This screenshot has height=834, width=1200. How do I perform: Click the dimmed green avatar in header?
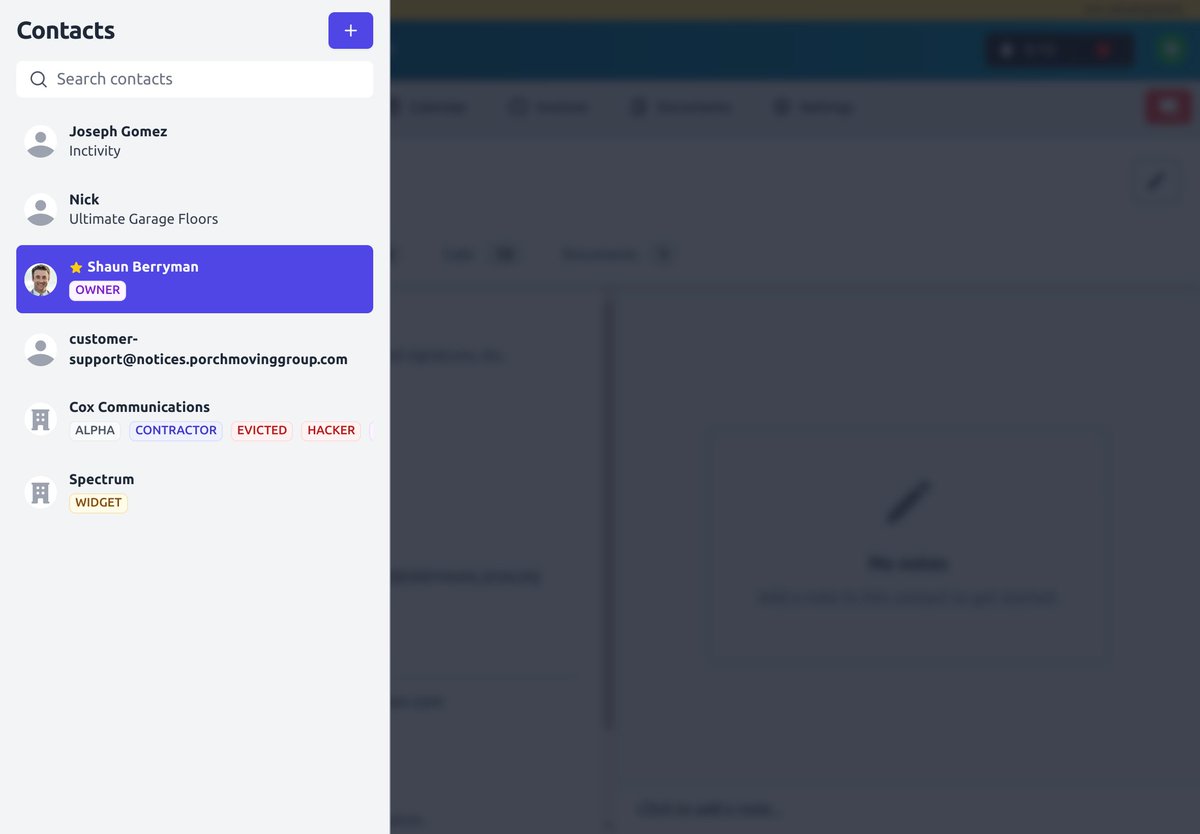pos(1171,50)
